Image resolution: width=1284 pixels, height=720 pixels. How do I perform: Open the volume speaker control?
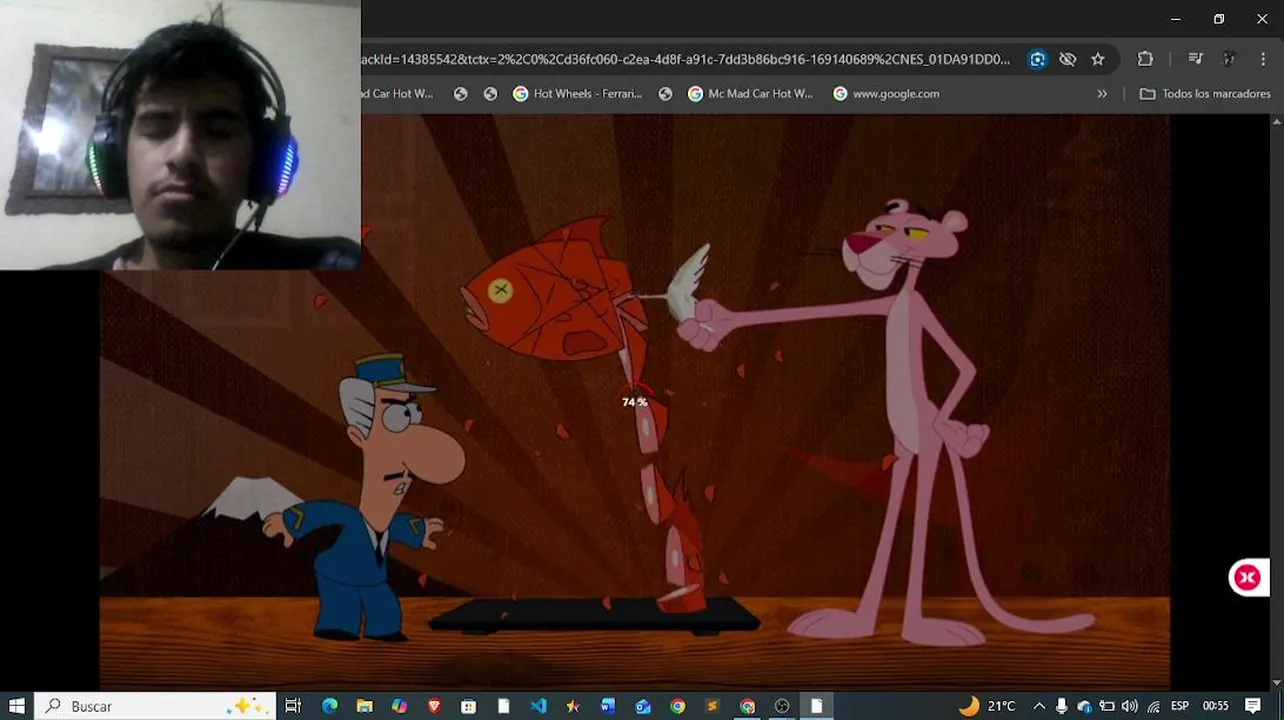[x=1129, y=706]
